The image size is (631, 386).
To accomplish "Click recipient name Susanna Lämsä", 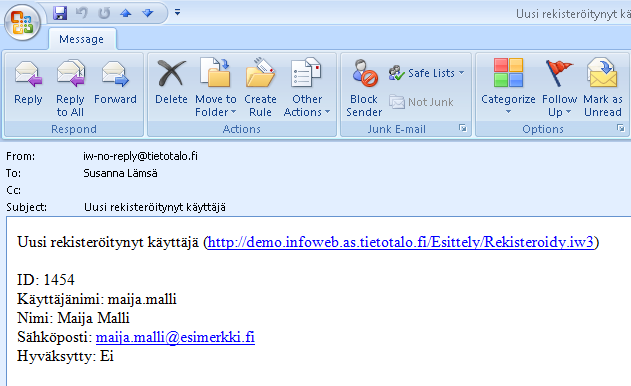I will click(x=120, y=173).
